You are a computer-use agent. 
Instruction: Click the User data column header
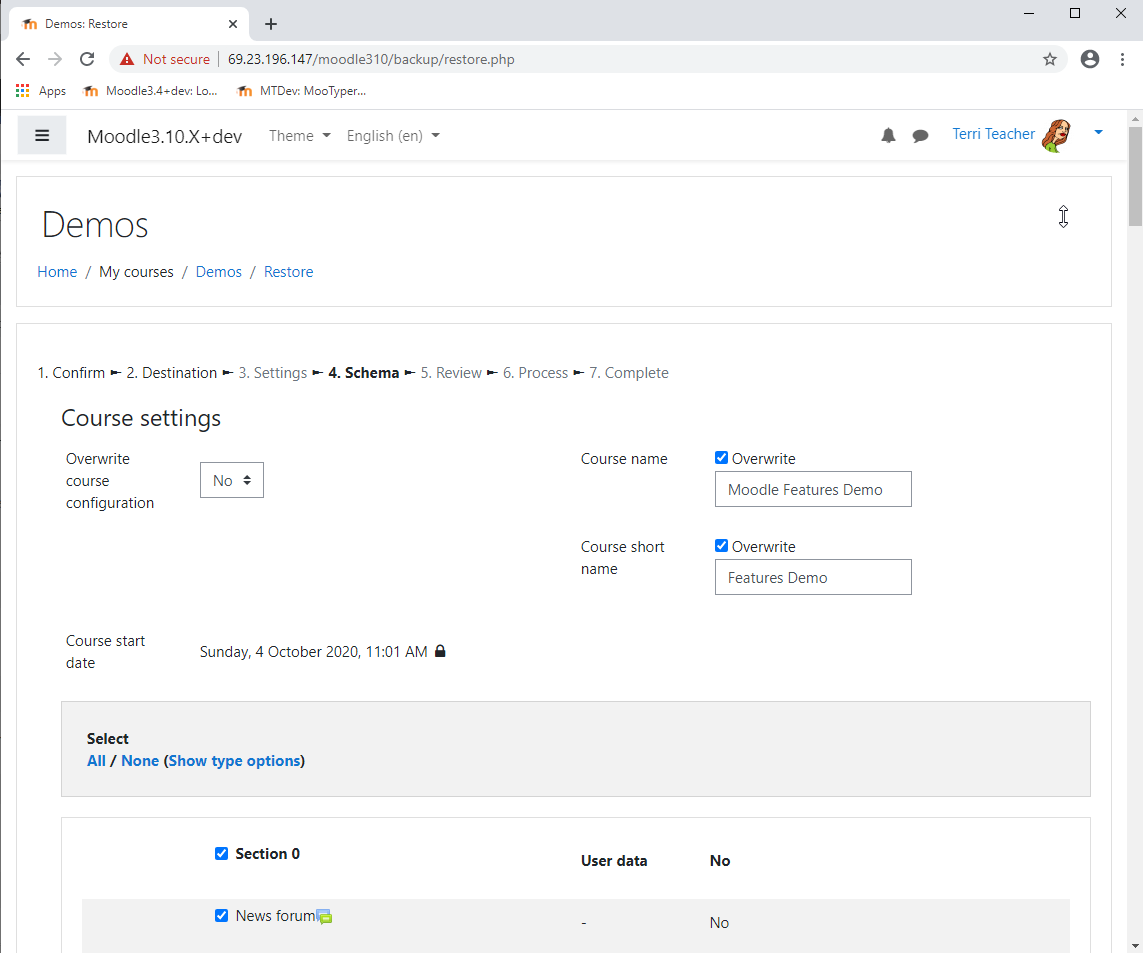pos(614,860)
